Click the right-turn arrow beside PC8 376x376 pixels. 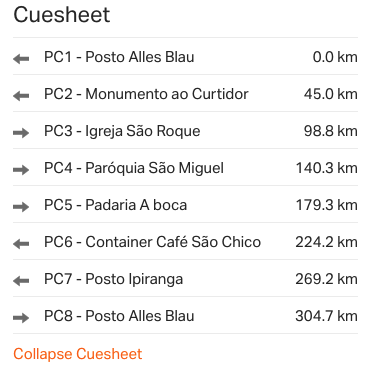[x=21, y=318]
